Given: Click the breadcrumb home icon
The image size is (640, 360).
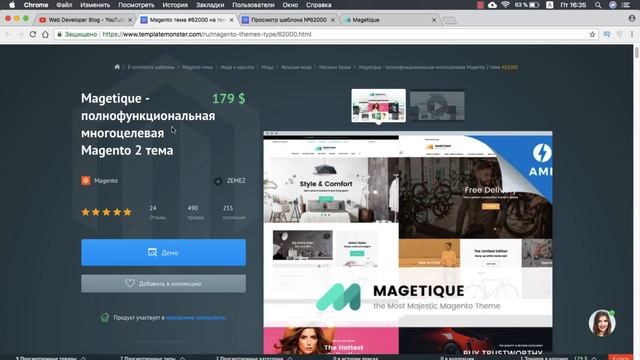Looking at the screenshot, I should (x=117, y=67).
